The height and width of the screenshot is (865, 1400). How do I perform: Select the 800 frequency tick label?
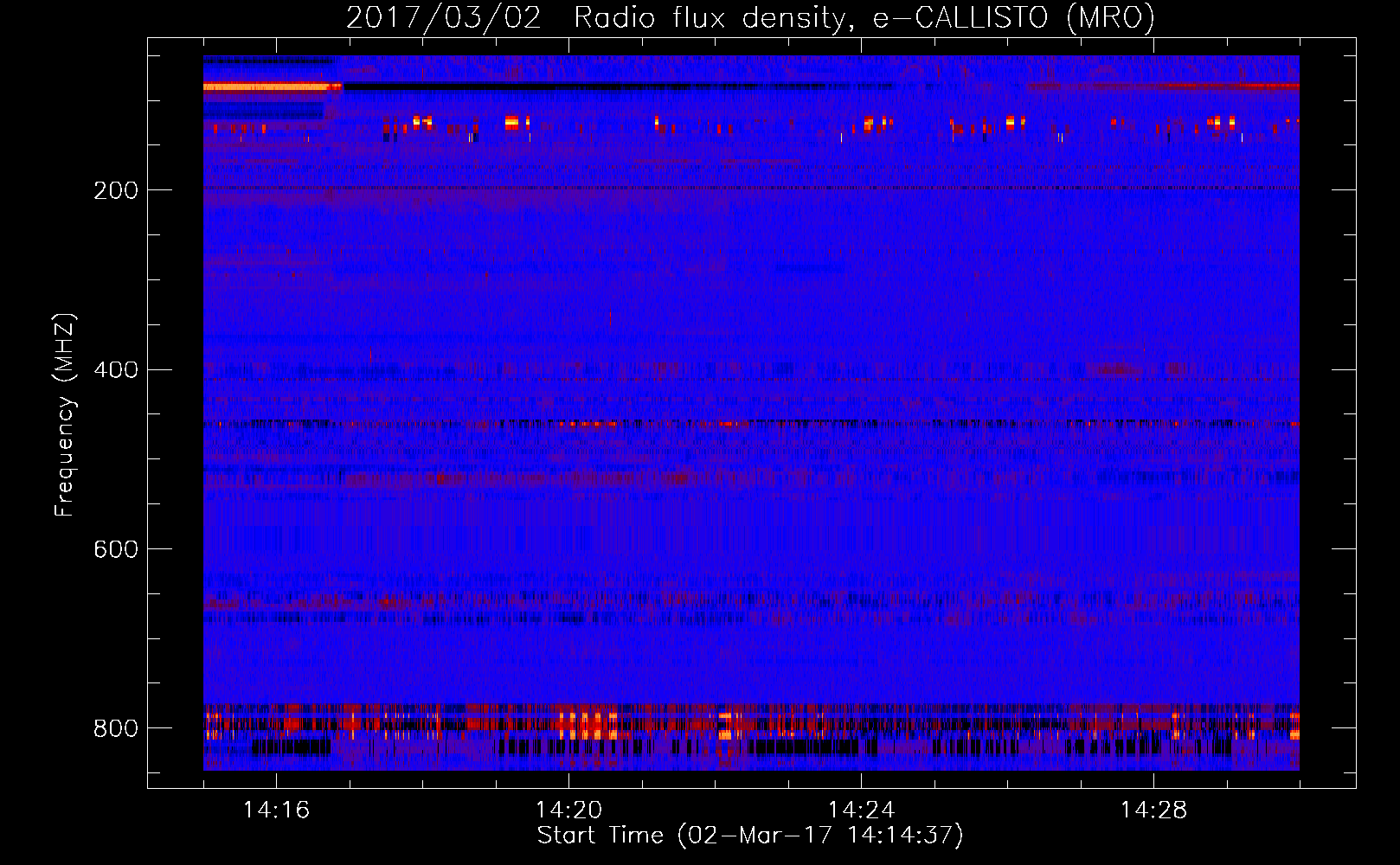(116, 729)
